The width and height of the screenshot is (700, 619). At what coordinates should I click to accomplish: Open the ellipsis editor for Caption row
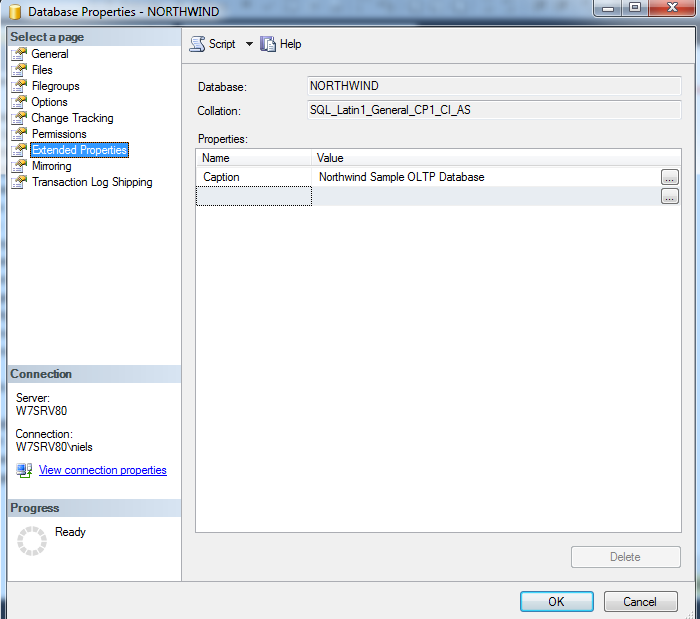tap(670, 177)
